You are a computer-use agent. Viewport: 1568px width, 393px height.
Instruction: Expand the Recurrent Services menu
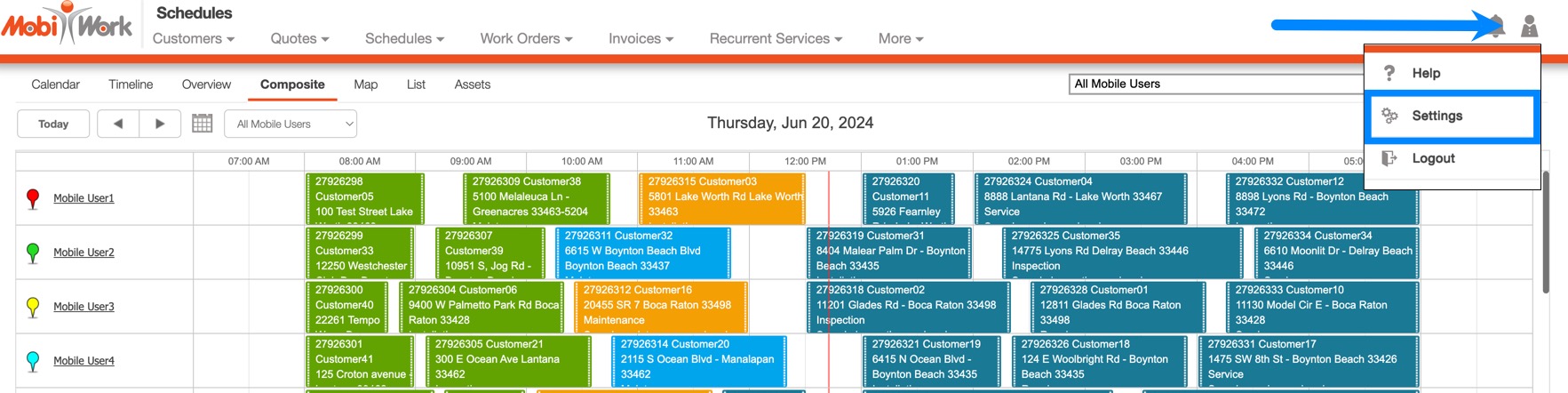click(776, 38)
